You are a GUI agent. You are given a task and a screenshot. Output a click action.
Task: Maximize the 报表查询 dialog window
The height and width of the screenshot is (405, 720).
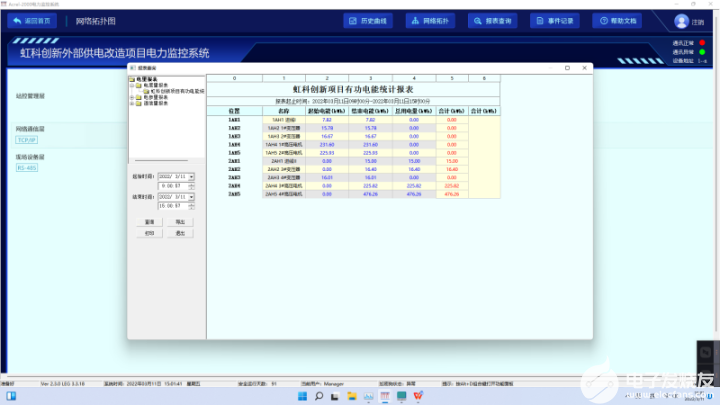coord(568,68)
